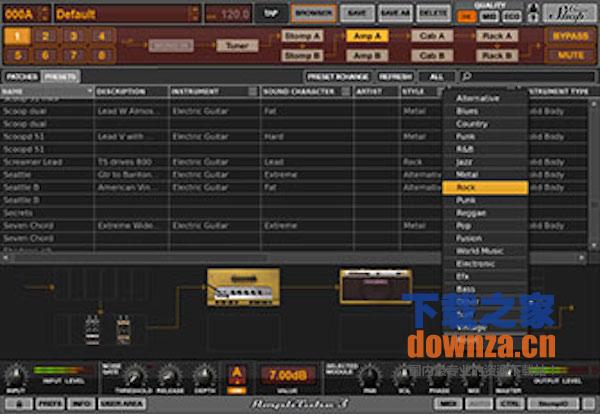Select the amp head thumbnail in signal chain
This screenshot has width=600, height=414.
243,287
